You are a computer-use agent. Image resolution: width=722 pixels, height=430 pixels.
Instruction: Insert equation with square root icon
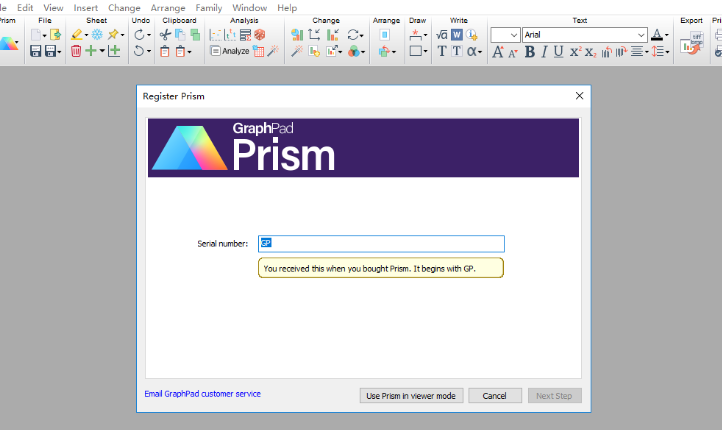[x=441, y=35]
